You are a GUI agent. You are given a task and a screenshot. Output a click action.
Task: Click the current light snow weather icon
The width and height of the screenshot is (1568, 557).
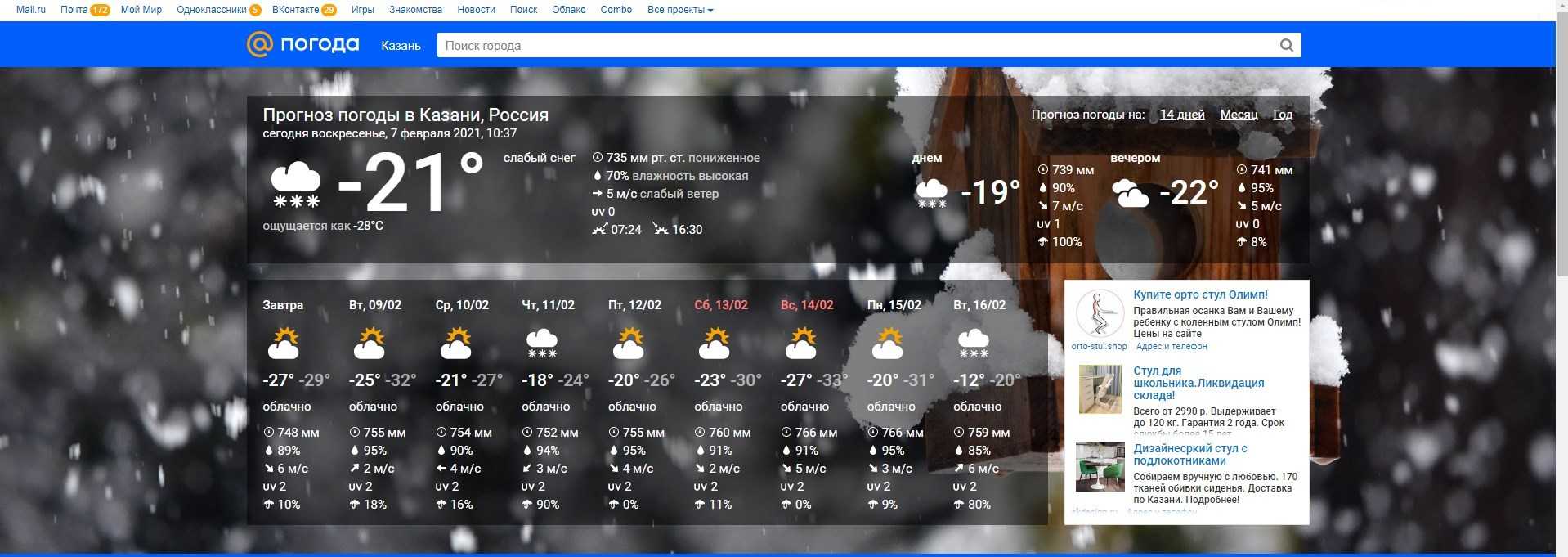coord(295,185)
